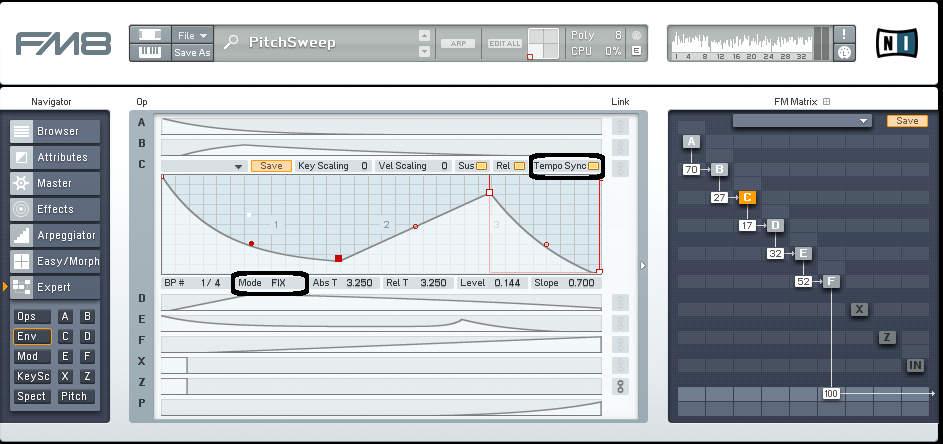Screen dimensions: 943x444
Task: Select operator Z in FM Matrix
Action: pos(887,337)
